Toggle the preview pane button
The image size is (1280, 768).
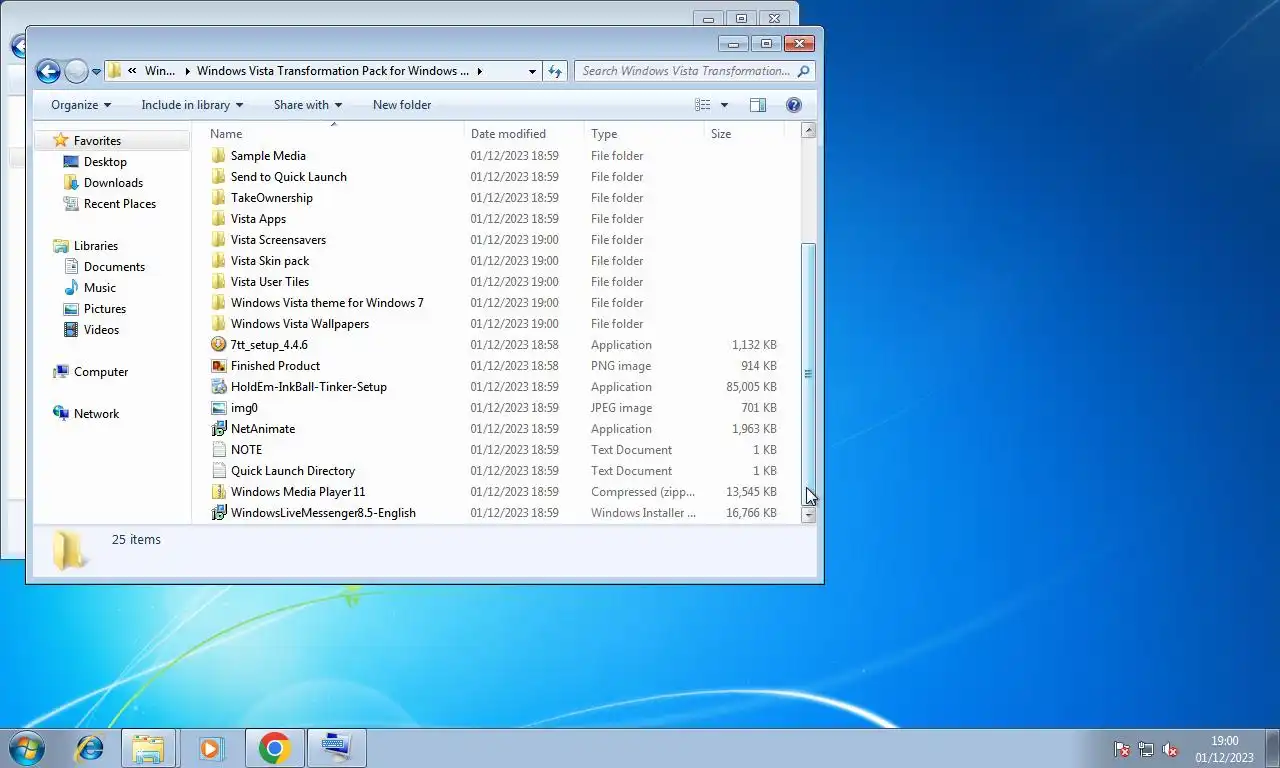point(758,105)
